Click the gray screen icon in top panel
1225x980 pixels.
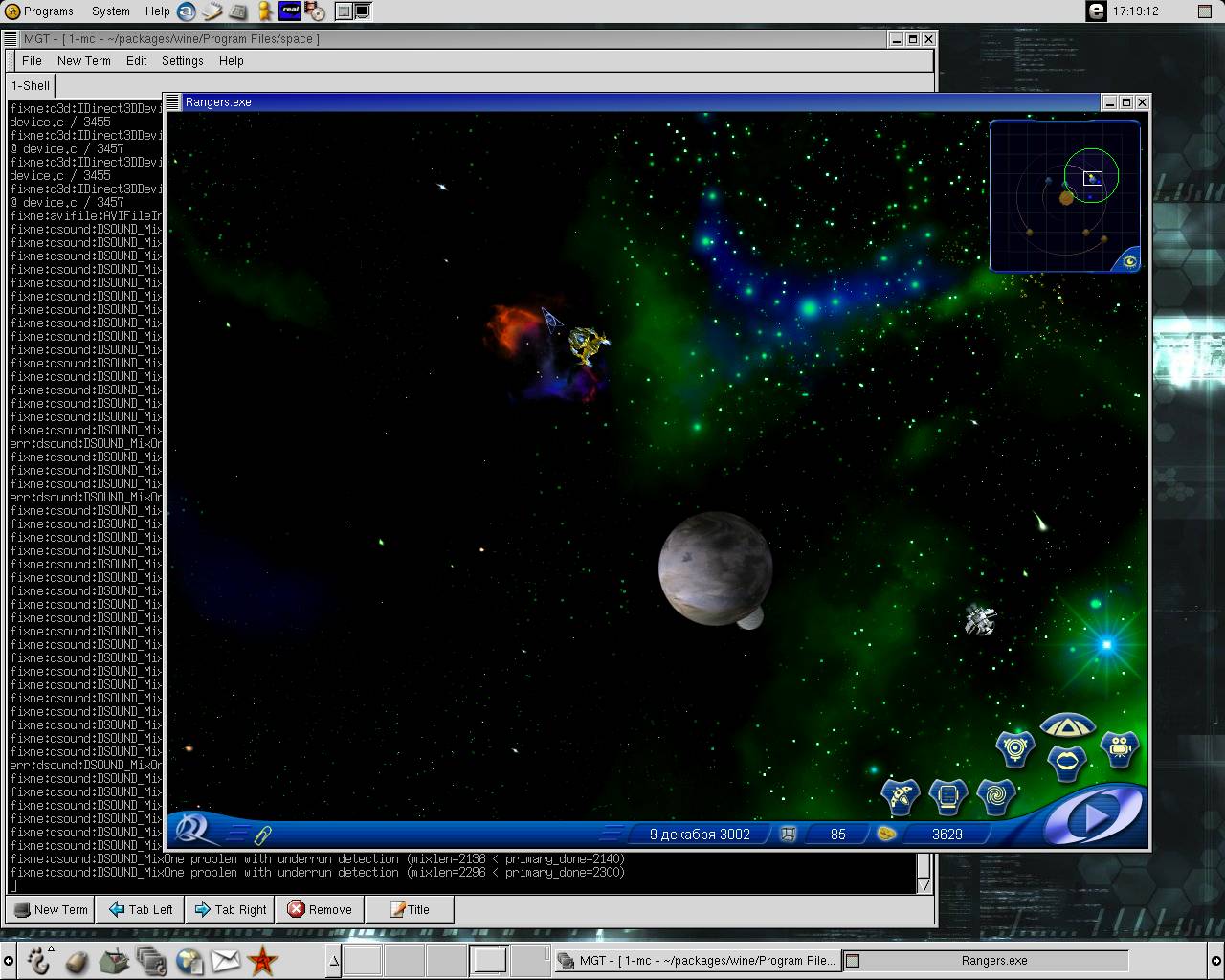tap(343, 11)
